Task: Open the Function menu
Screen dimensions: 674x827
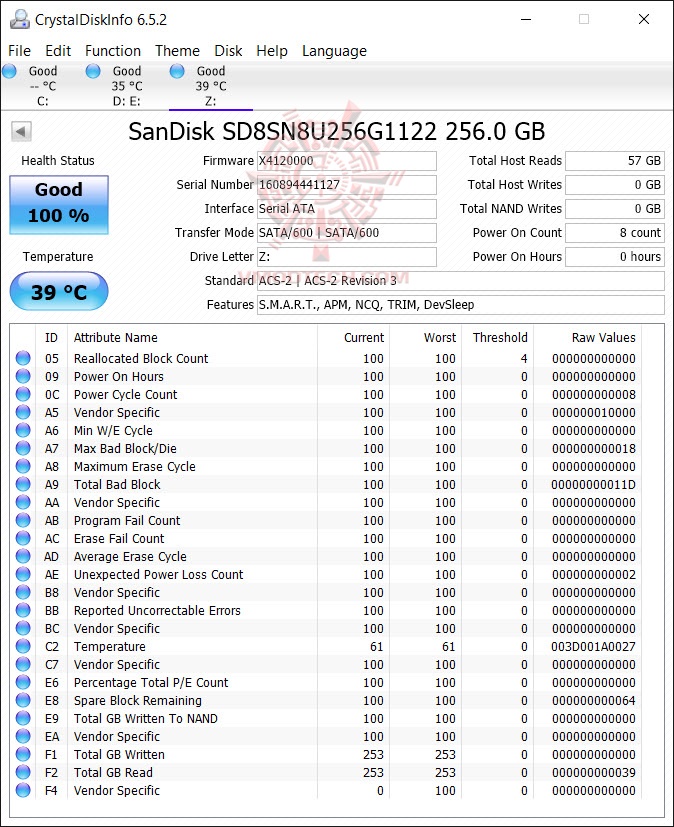Action: 113,51
